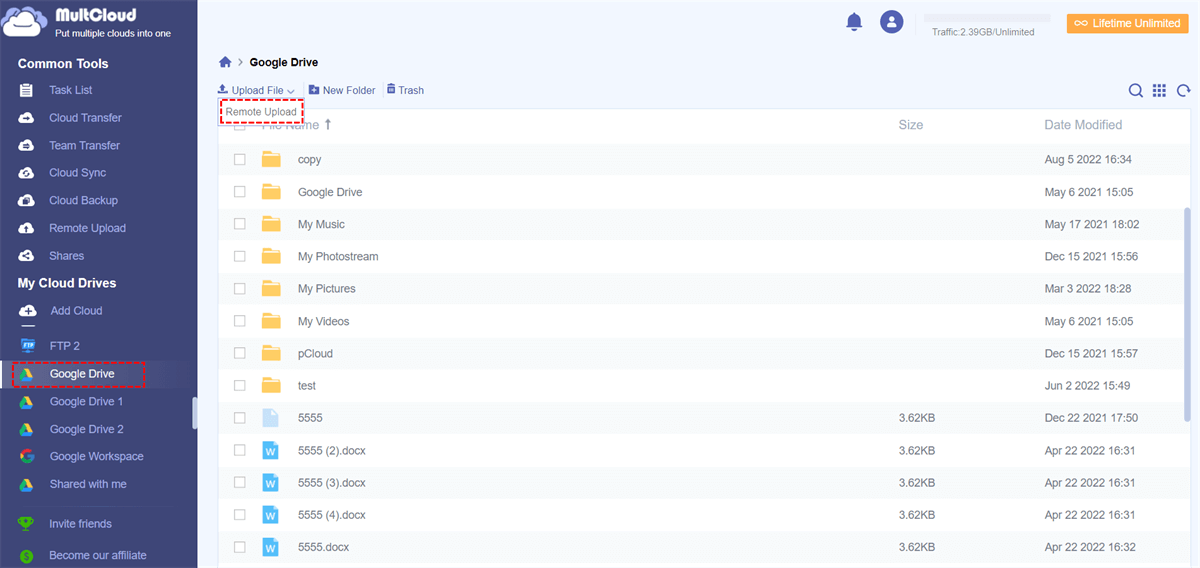Choose Remote Upload from dropdown
Image resolution: width=1200 pixels, height=568 pixels.
pyautogui.click(x=261, y=112)
